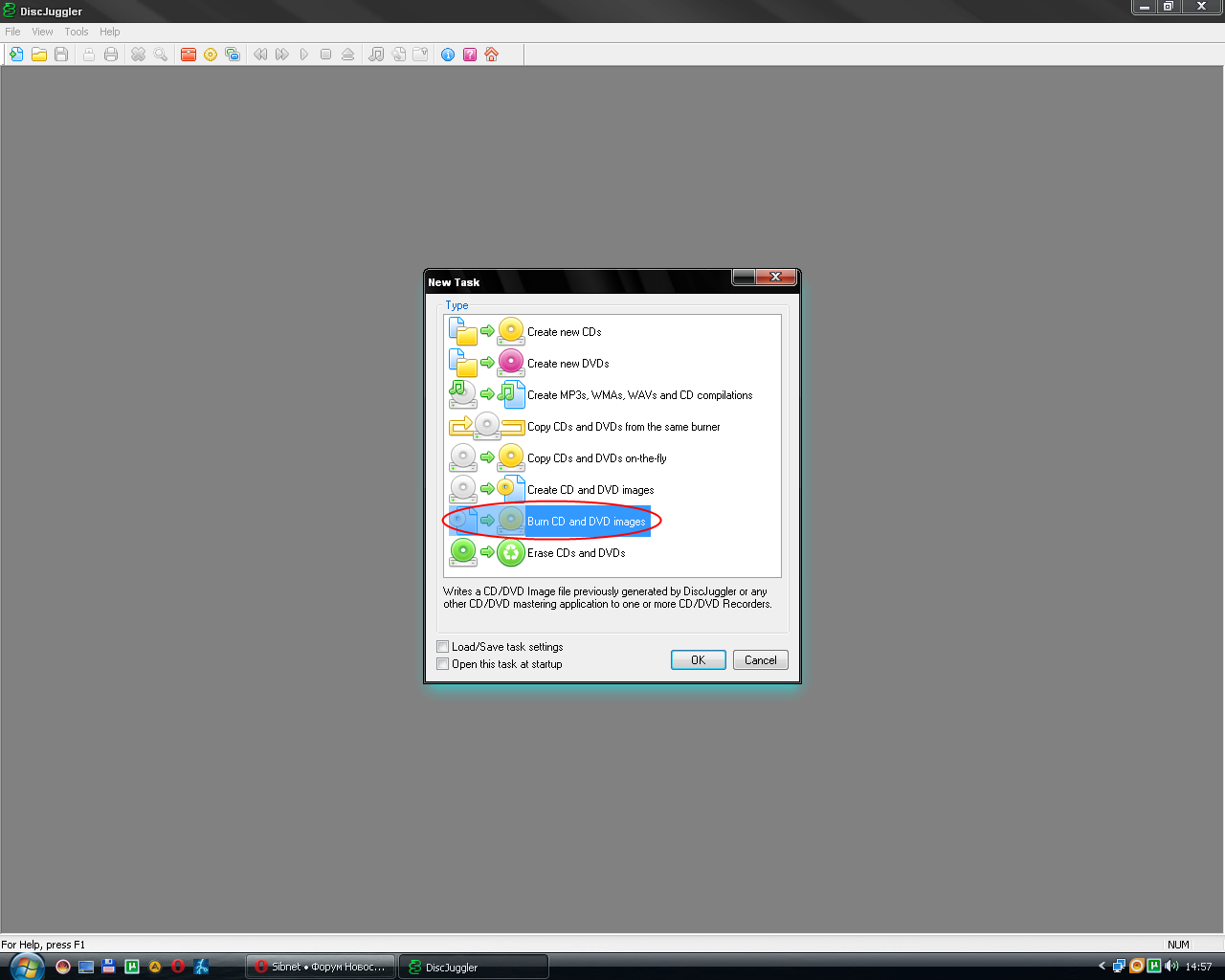Viewport: 1225px width, 980px height.
Task: Select Copy CDs and DVDs from the same burner
Action: (585, 427)
